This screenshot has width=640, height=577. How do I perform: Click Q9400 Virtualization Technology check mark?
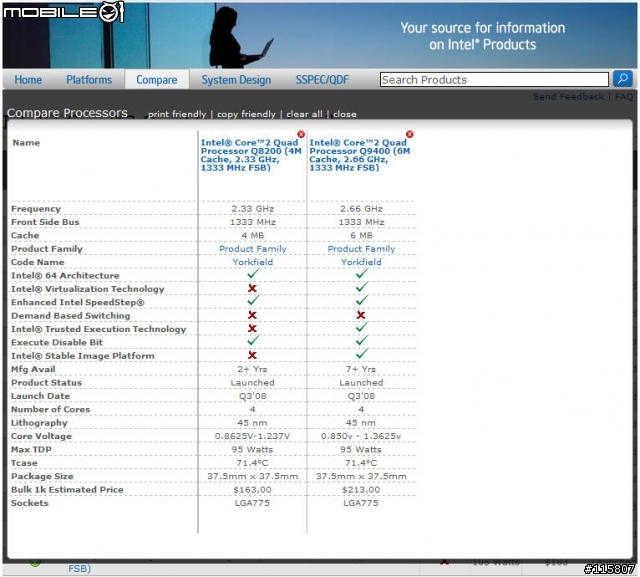(x=362, y=288)
